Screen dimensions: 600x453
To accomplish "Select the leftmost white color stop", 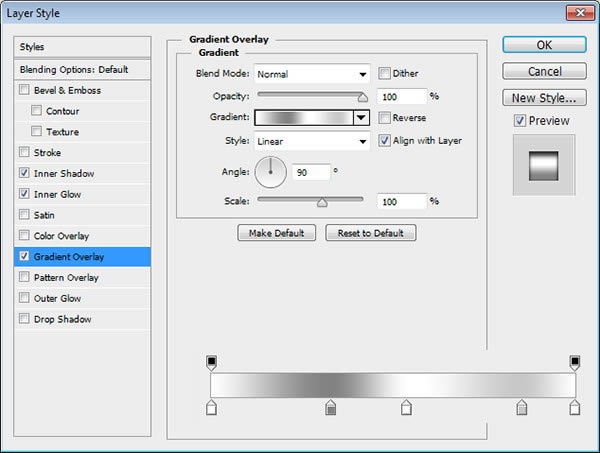I will [x=211, y=407].
